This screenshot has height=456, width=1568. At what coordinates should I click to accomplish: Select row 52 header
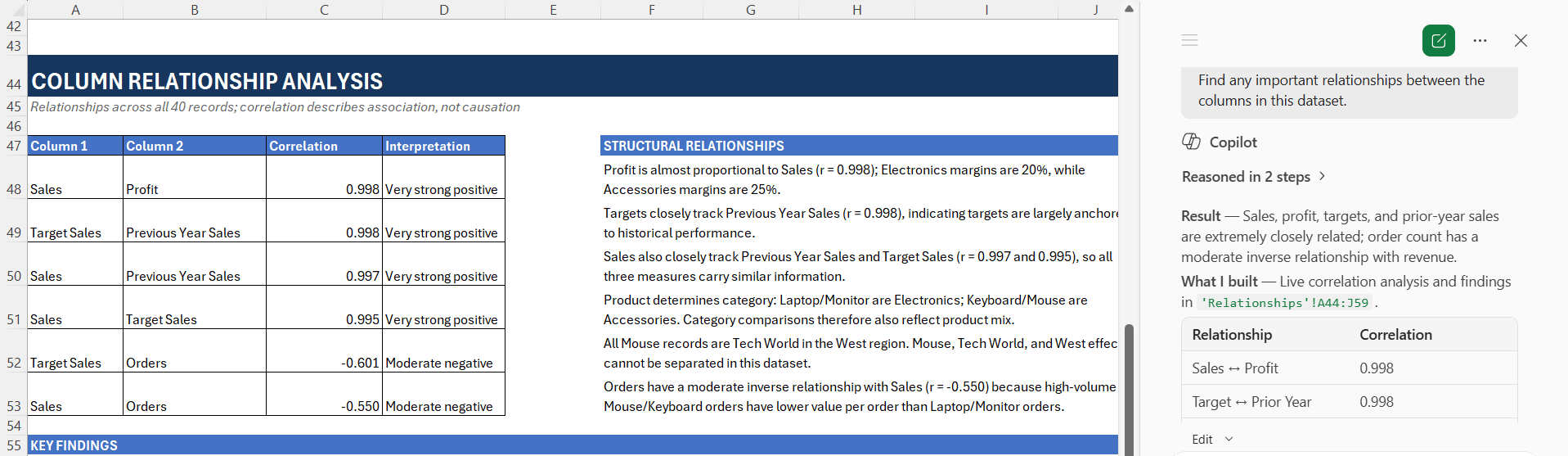(14, 350)
